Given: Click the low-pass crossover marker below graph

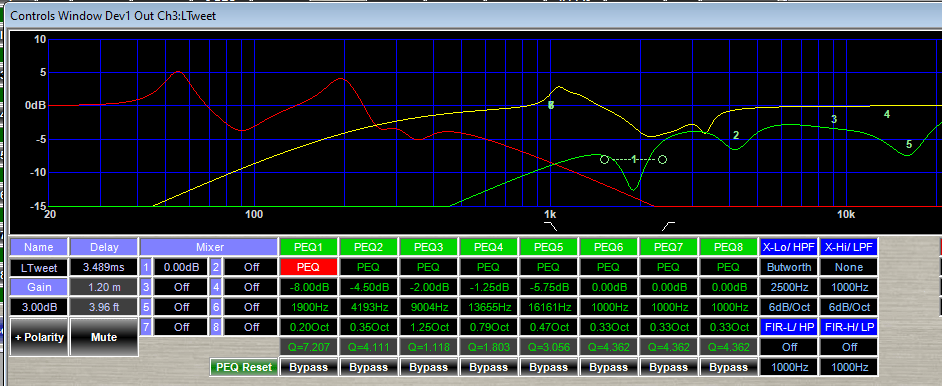Looking at the screenshot, I should (x=668, y=226).
